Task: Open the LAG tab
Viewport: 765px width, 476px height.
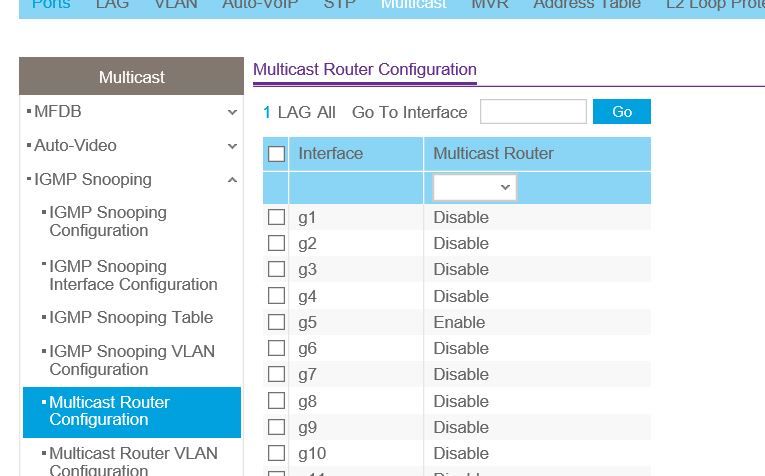Action: tap(112, 4)
